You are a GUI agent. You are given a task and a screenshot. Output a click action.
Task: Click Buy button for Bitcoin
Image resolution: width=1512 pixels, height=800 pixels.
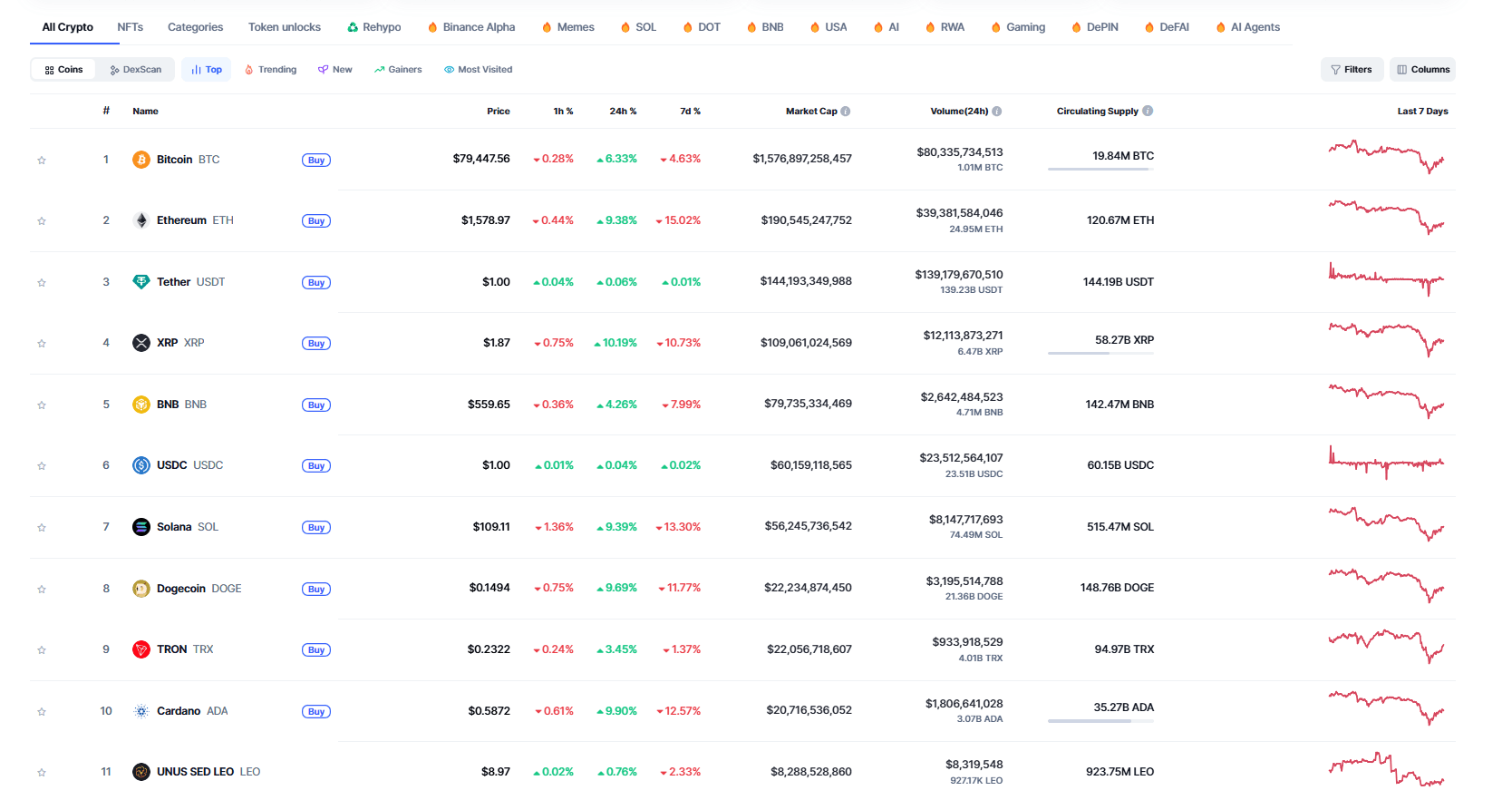[316, 161]
